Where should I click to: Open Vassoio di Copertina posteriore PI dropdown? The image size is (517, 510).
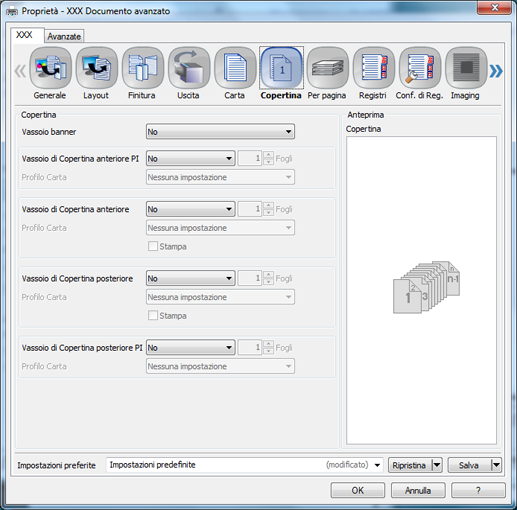coord(191,348)
